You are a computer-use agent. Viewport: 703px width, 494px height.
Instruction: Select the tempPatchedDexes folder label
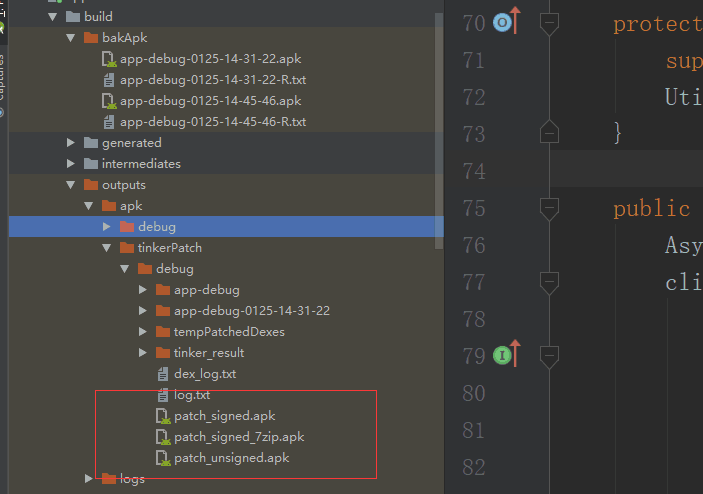point(229,332)
